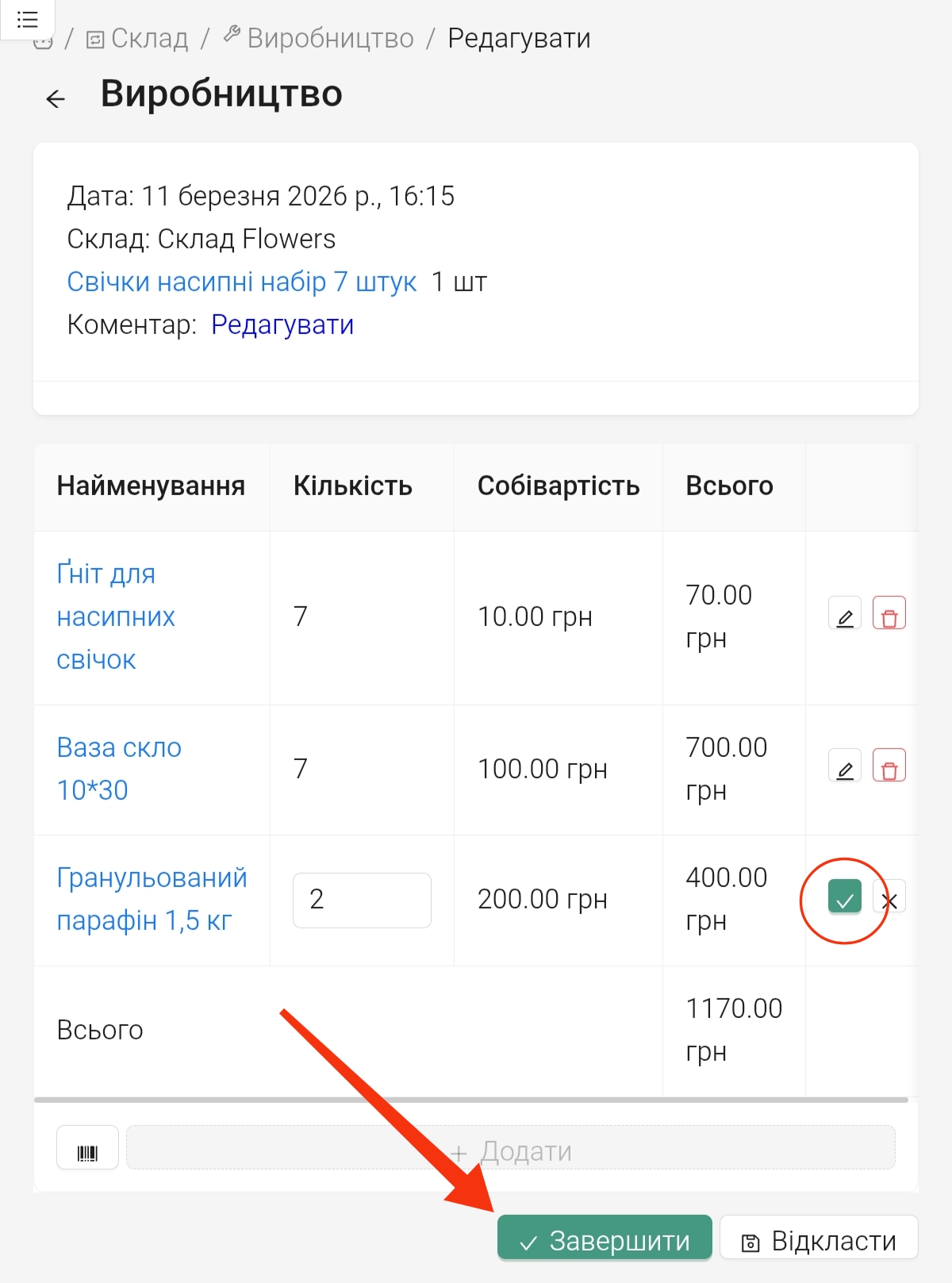952x1283 pixels.
Task: Click Редагувати link next to Коментар
Action: click(282, 325)
